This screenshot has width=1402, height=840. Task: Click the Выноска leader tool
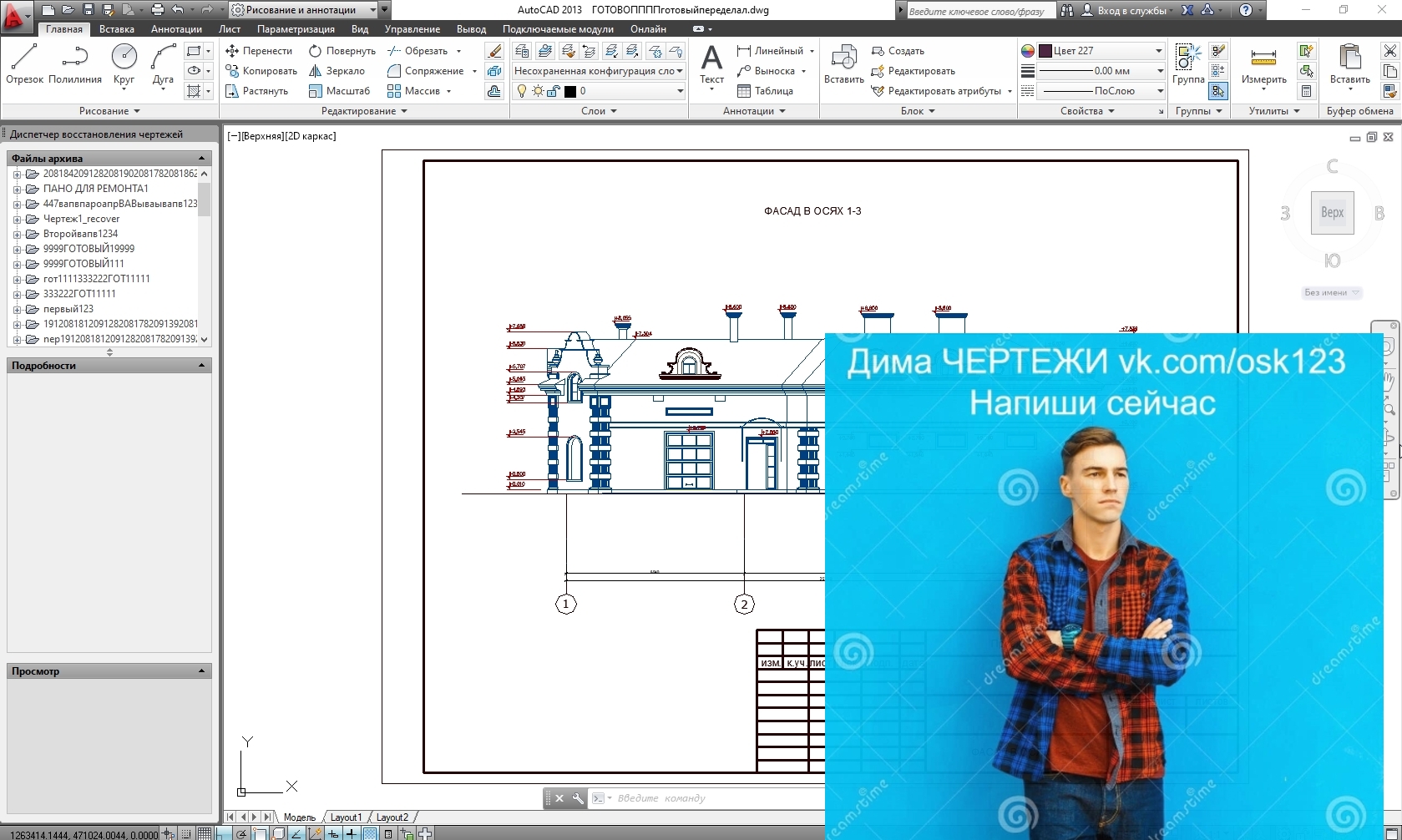[x=766, y=71]
